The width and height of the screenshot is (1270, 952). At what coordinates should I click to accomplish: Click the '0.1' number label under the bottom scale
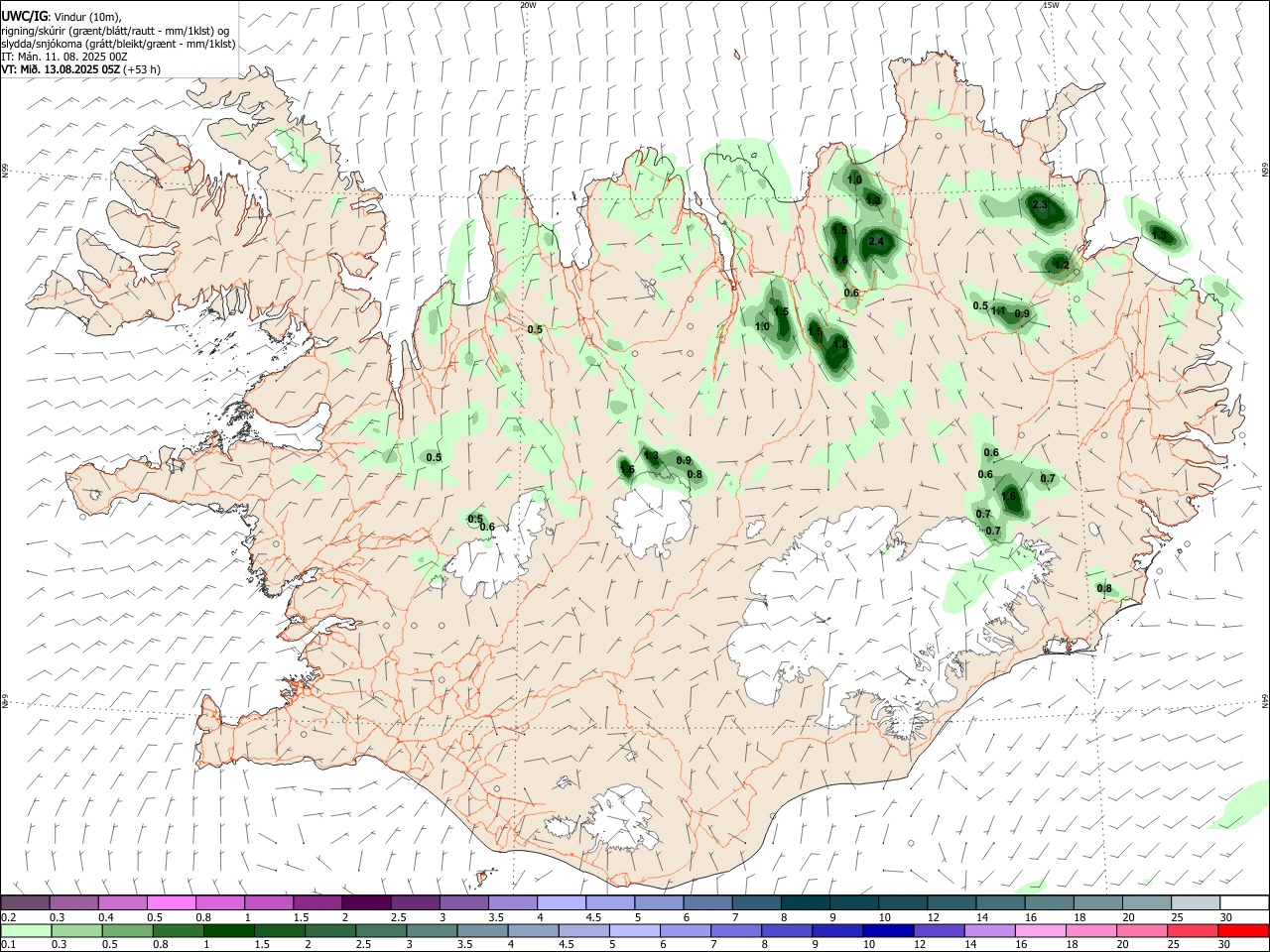(8, 945)
